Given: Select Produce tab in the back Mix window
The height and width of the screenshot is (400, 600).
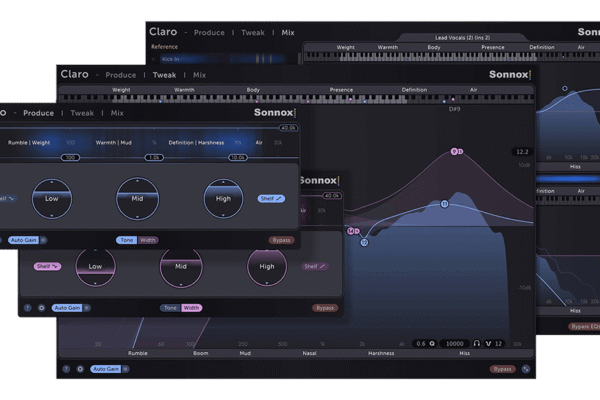Looking at the screenshot, I should click(x=209, y=33).
